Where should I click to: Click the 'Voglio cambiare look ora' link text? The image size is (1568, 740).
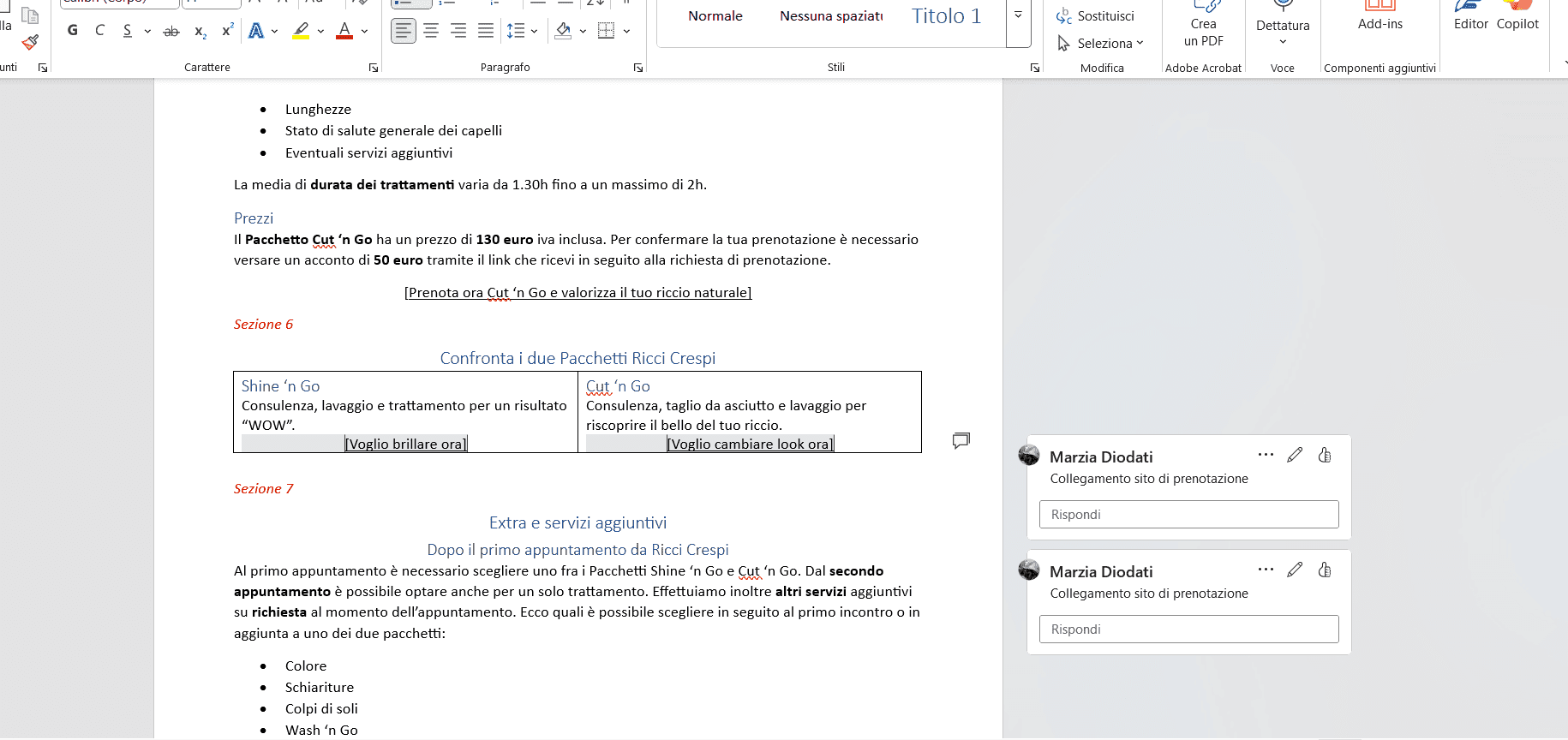[751, 445]
